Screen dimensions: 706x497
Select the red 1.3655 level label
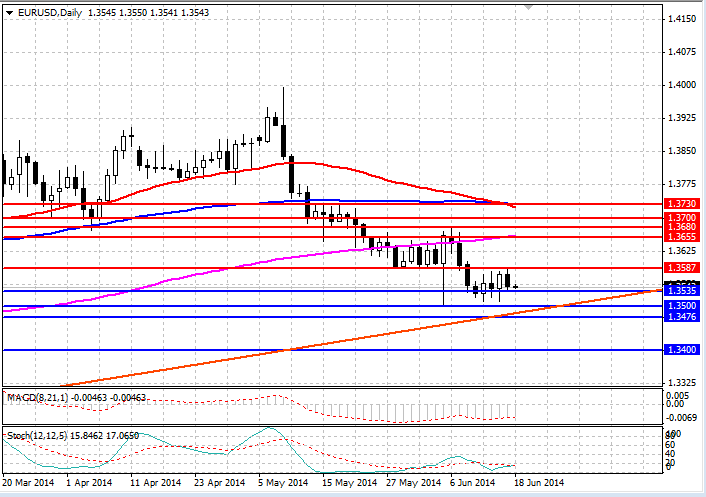pos(682,237)
